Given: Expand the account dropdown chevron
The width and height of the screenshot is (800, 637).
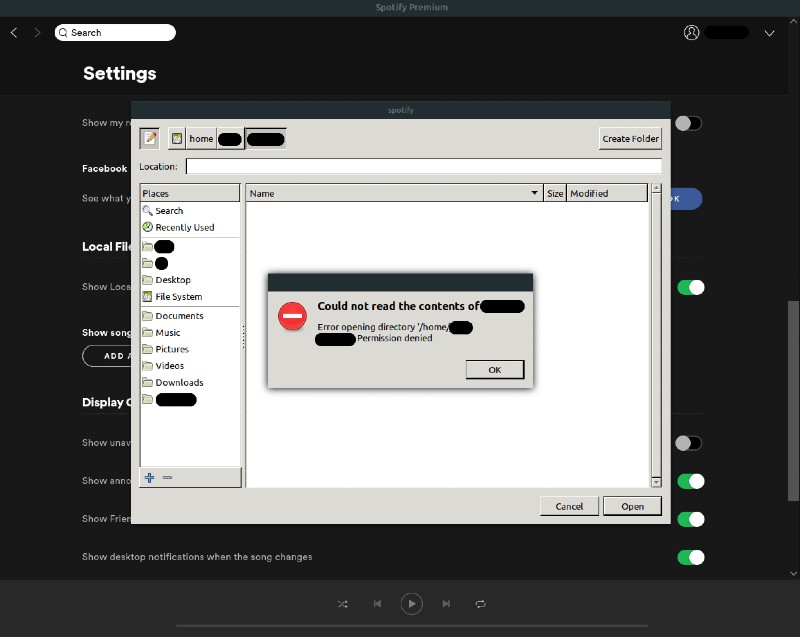Looking at the screenshot, I should pyautogui.click(x=769, y=33).
